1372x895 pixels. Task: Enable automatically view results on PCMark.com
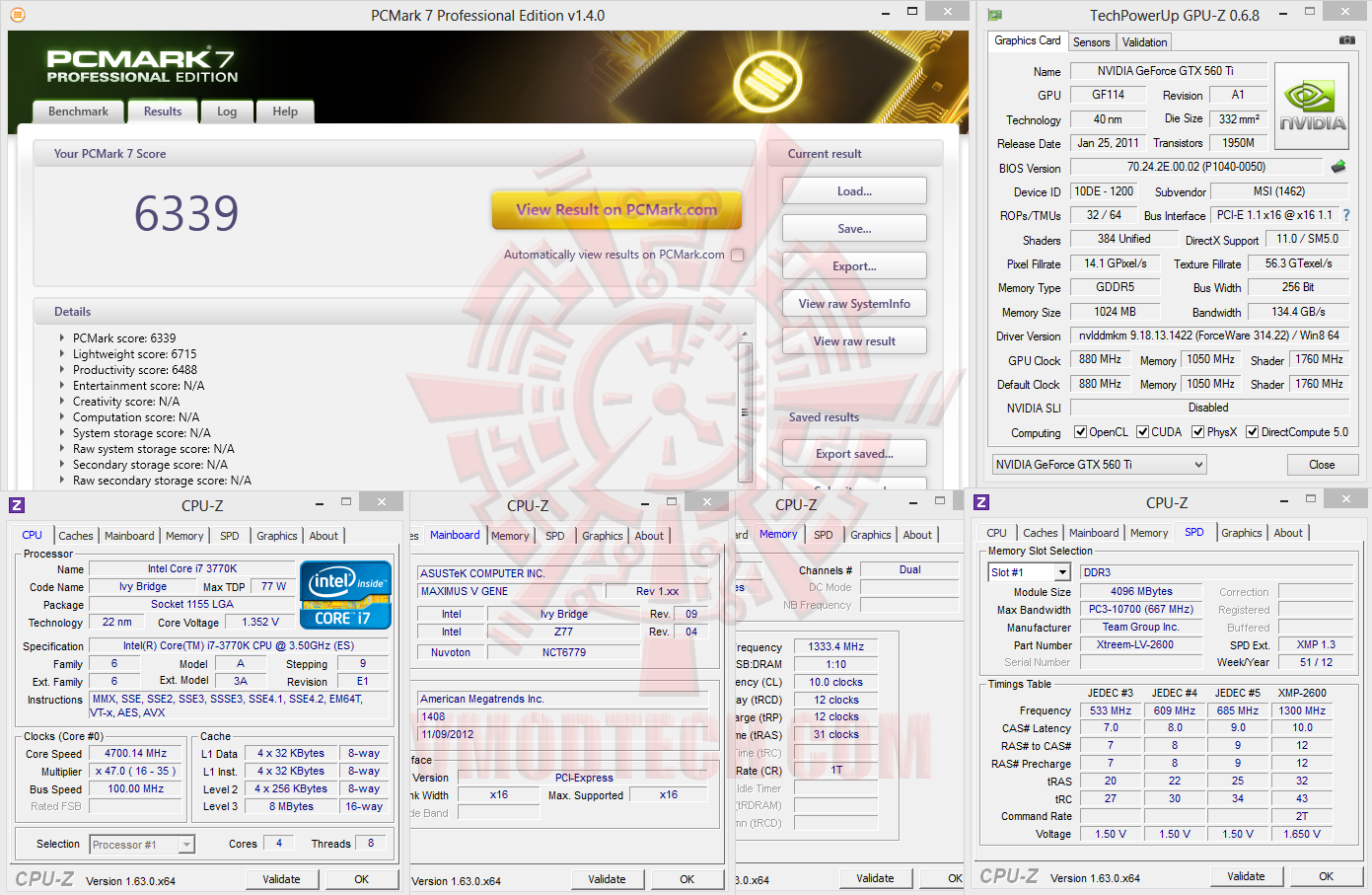tap(737, 255)
